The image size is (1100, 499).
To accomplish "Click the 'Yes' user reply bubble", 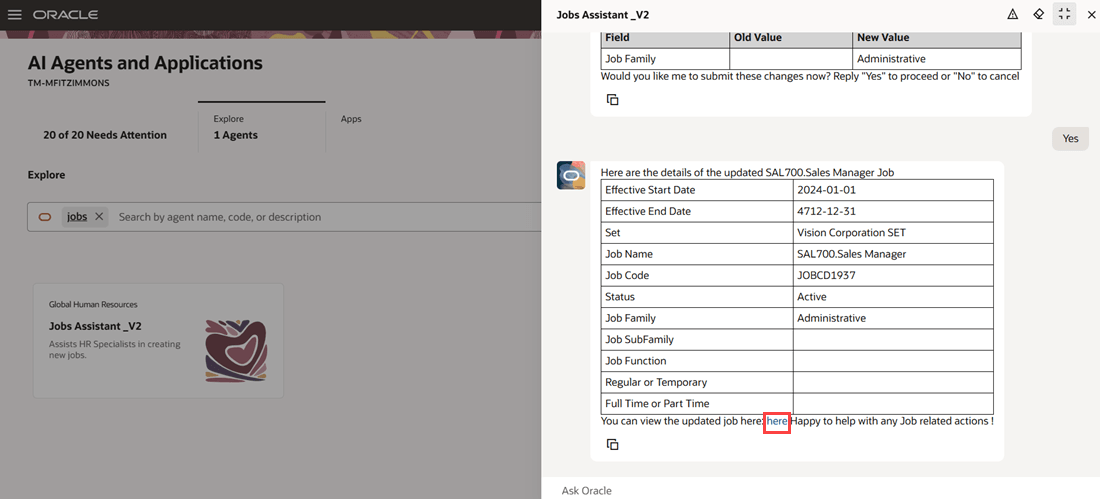I will pos(1070,138).
